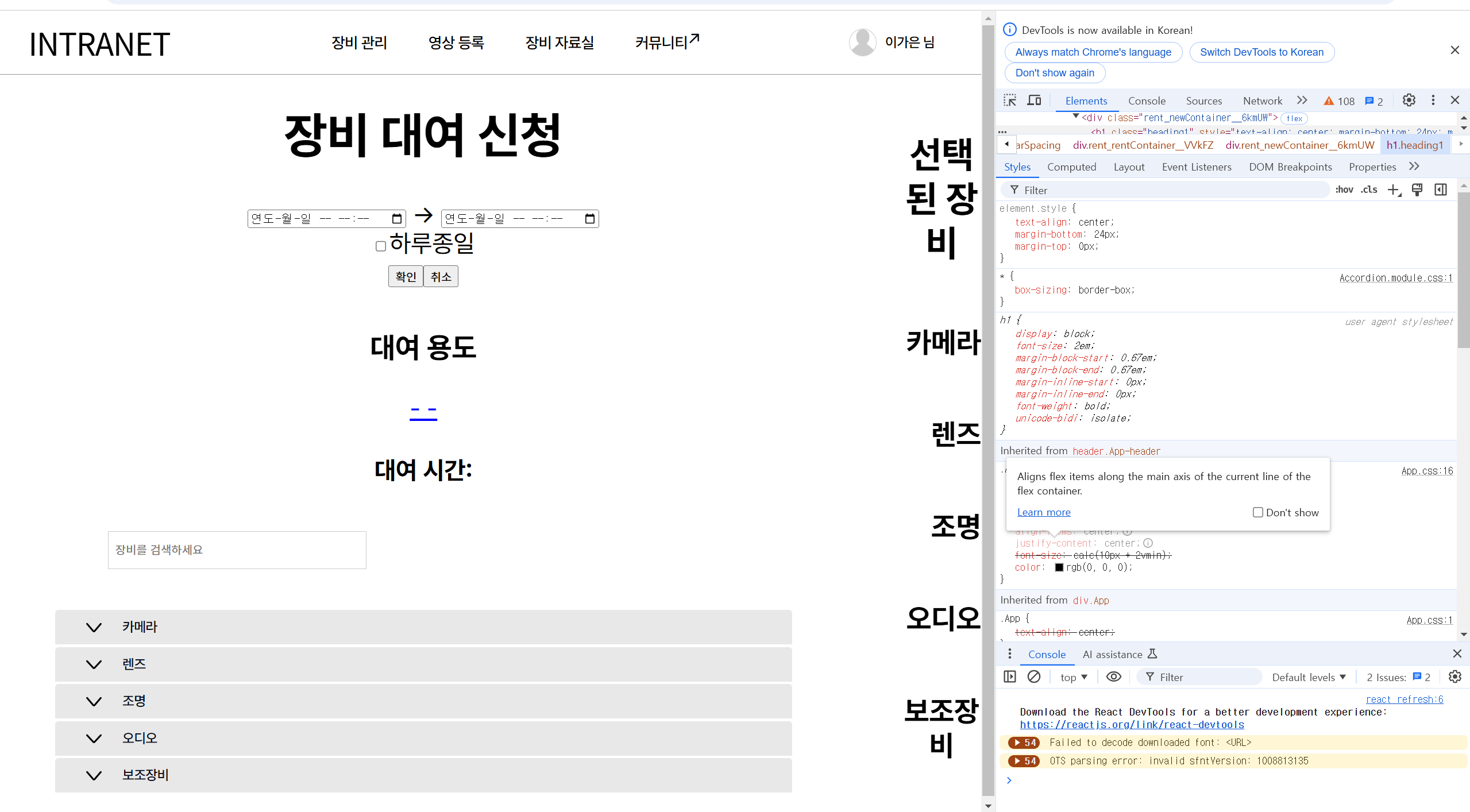Open the Default levels dropdown
1470x812 pixels.
click(1309, 677)
